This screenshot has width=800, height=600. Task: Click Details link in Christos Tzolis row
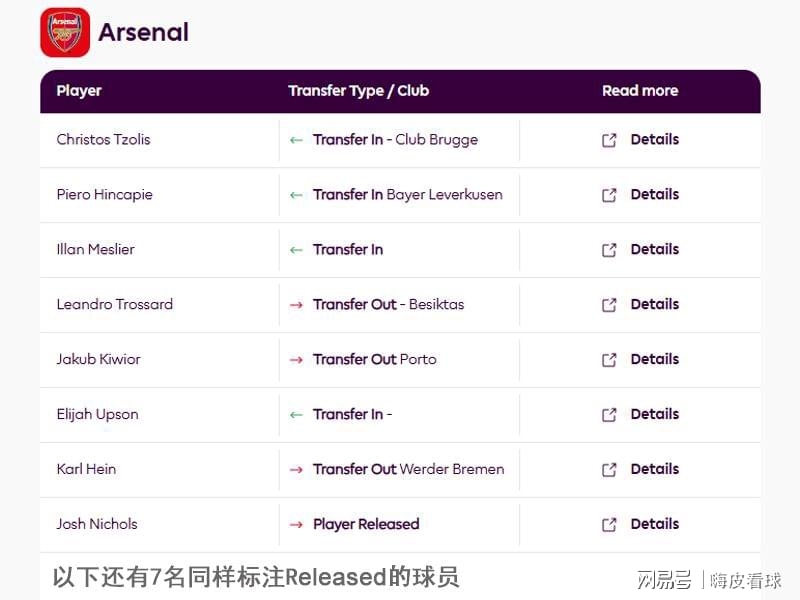(x=655, y=139)
